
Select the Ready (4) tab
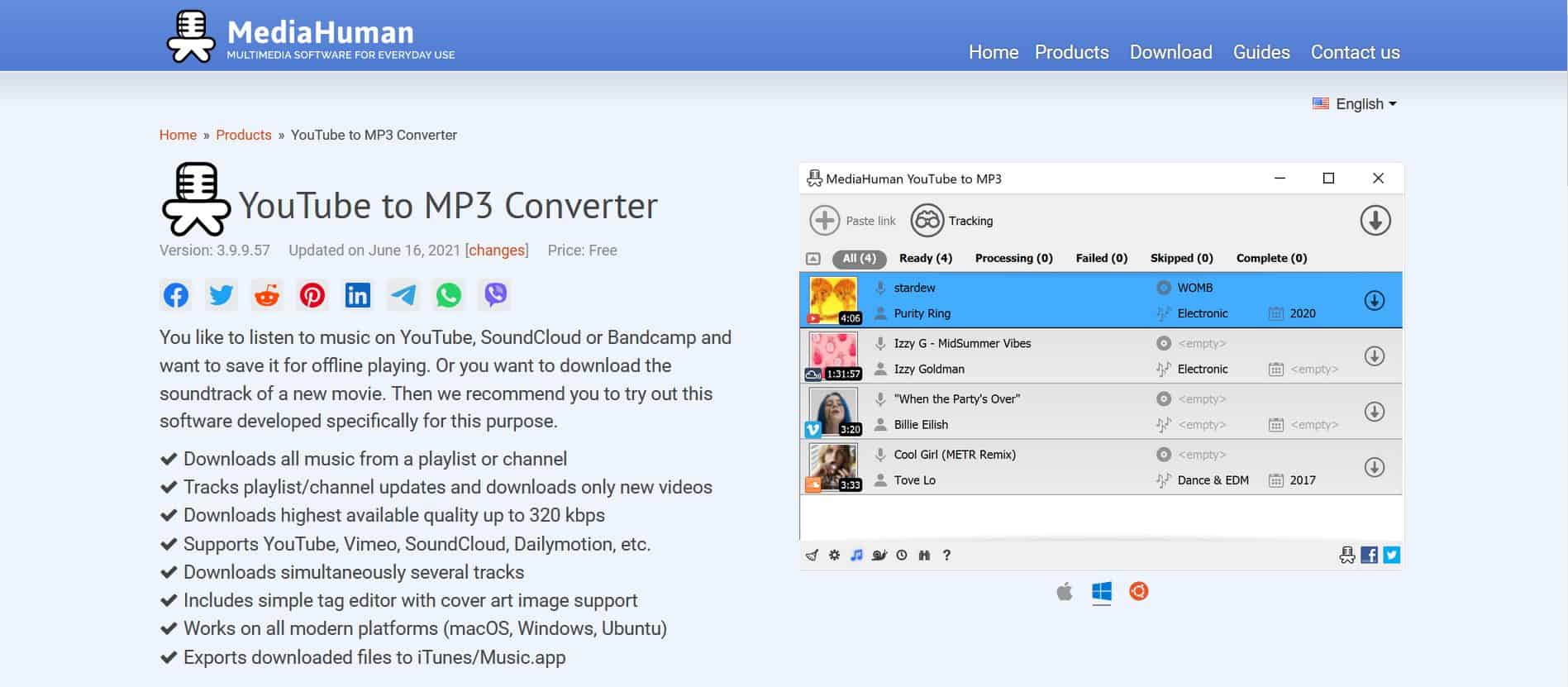[x=926, y=259]
